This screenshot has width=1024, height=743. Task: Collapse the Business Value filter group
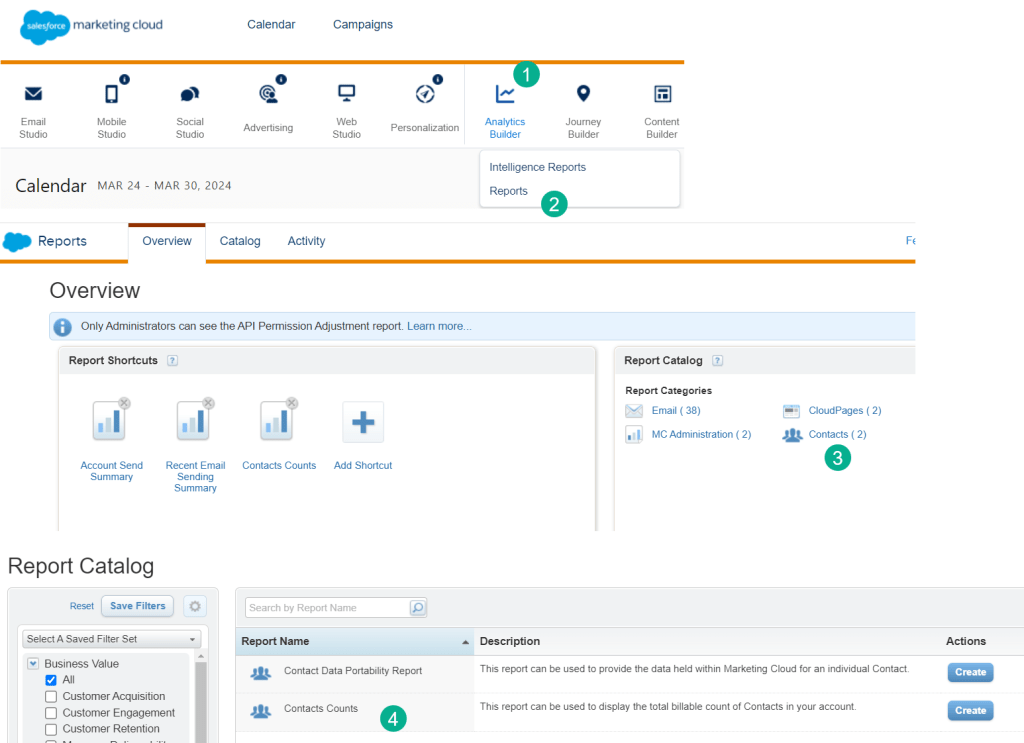point(33,664)
